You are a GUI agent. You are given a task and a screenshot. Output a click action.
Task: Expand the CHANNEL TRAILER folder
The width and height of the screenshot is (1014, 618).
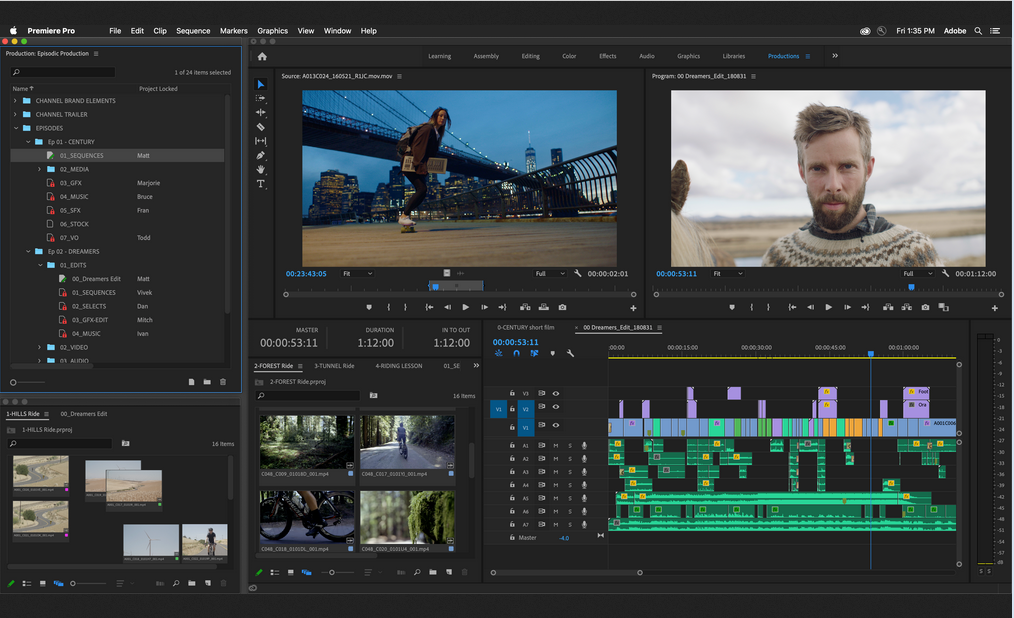pos(16,114)
